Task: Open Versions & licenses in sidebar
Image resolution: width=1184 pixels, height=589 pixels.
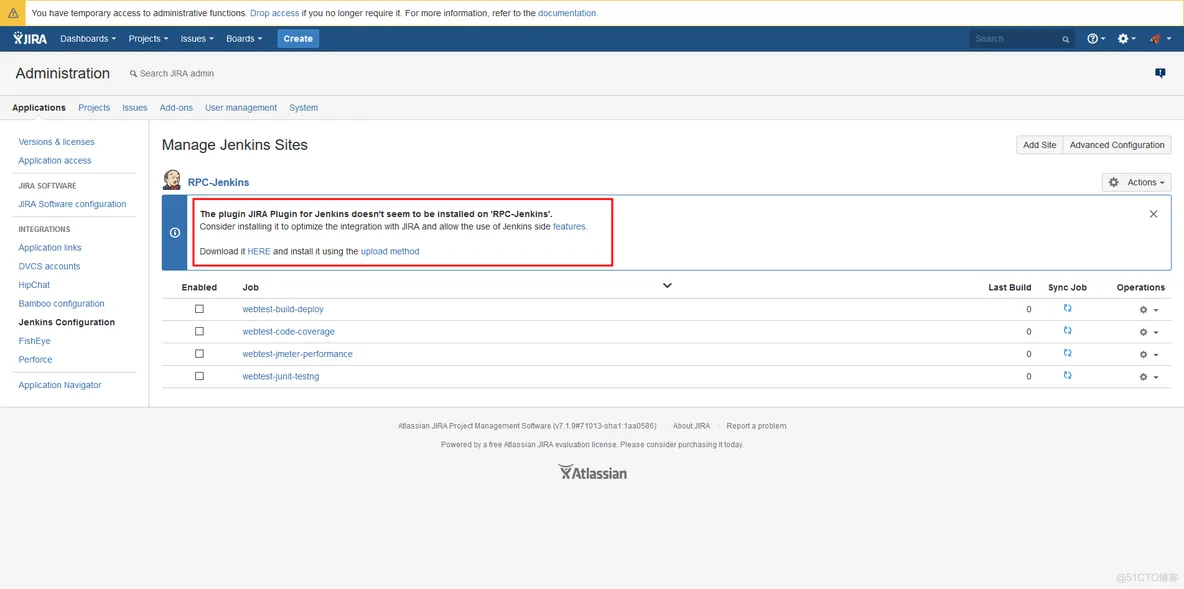Action: (x=57, y=142)
